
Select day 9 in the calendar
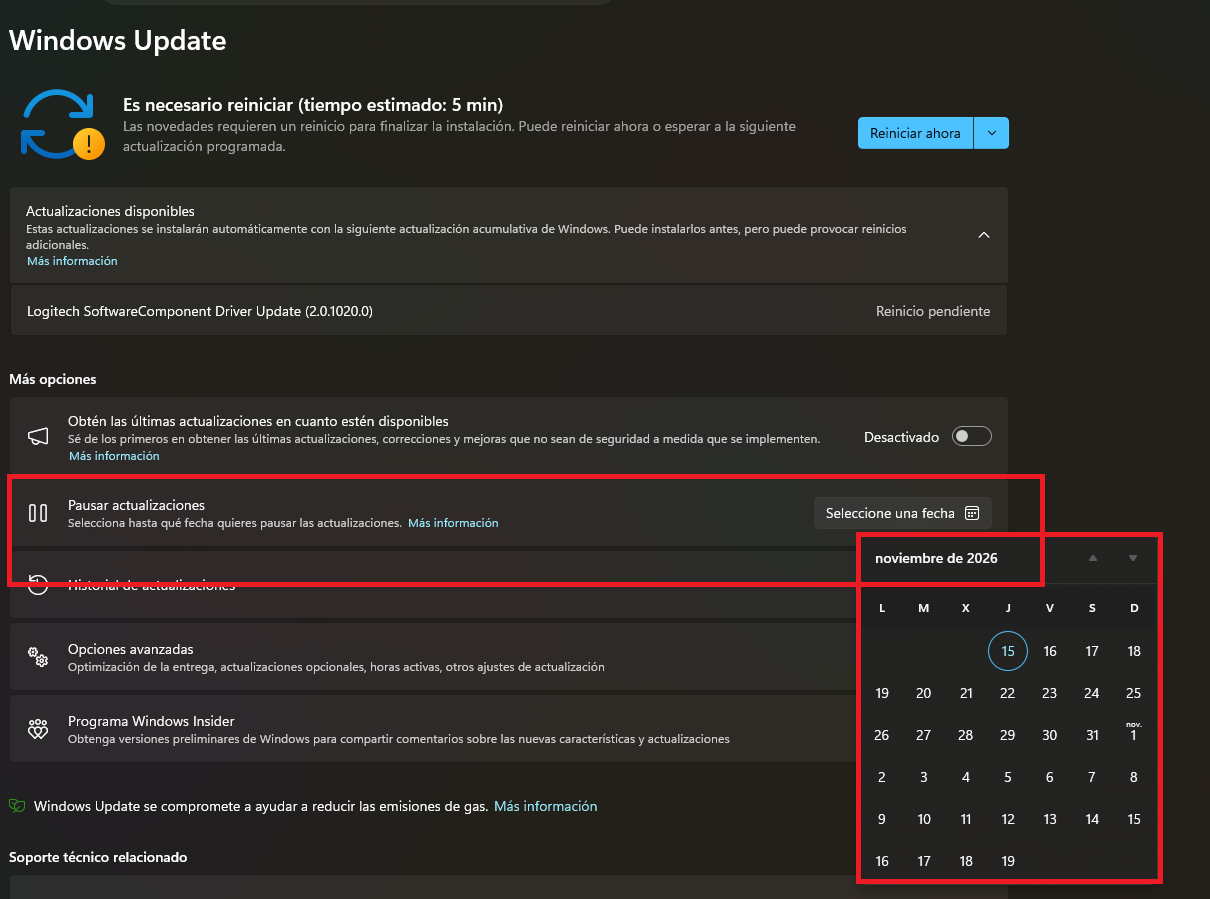click(882, 819)
